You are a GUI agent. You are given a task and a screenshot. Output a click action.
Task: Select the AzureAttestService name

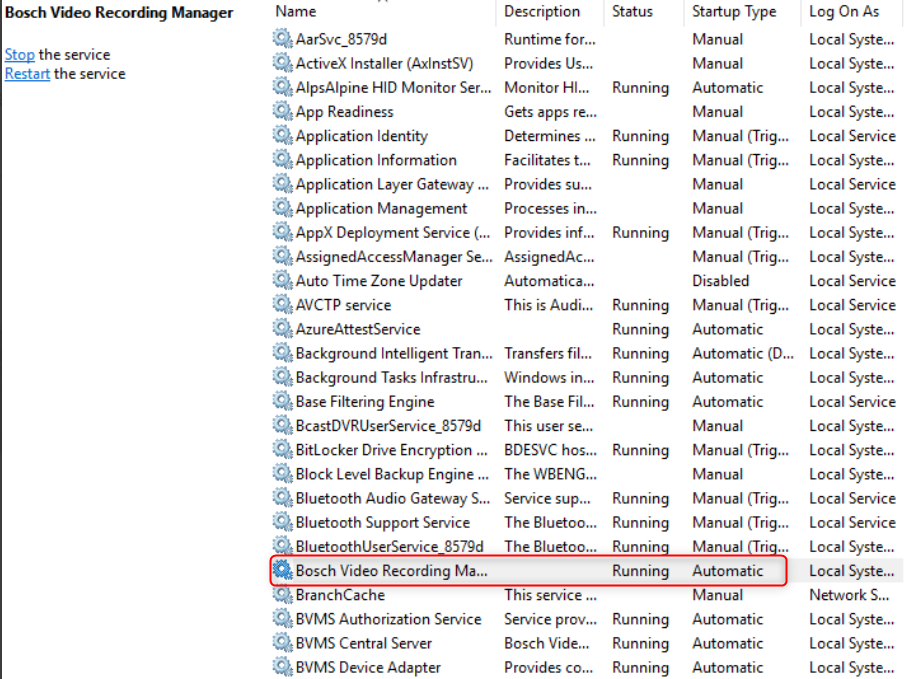tap(358, 329)
